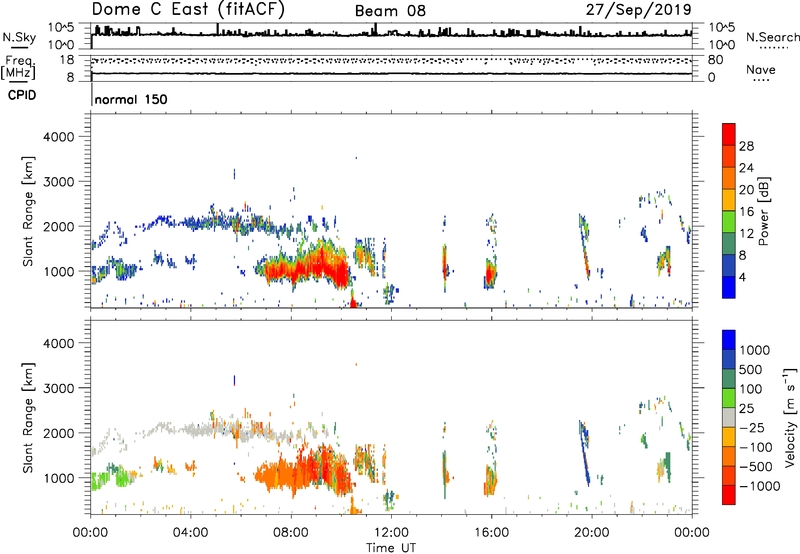
Task: Click the 'CPID' label
Action: [x=22, y=95]
